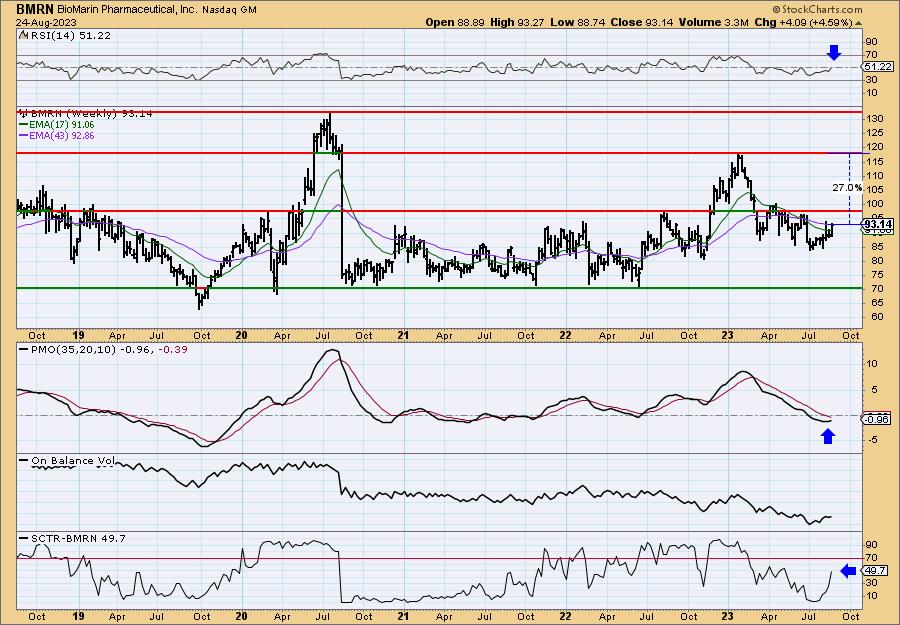This screenshot has width=900, height=625.
Task: Click the chart date 24-Aug-2023
Action: click(45, 22)
